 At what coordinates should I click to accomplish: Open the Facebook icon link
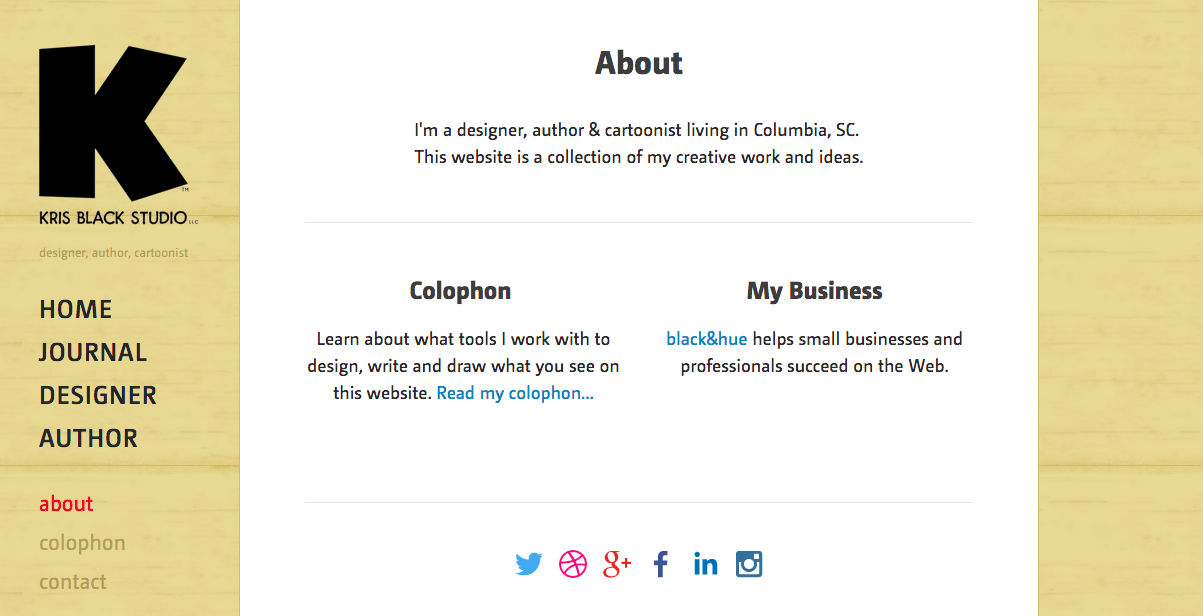pos(661,565)
